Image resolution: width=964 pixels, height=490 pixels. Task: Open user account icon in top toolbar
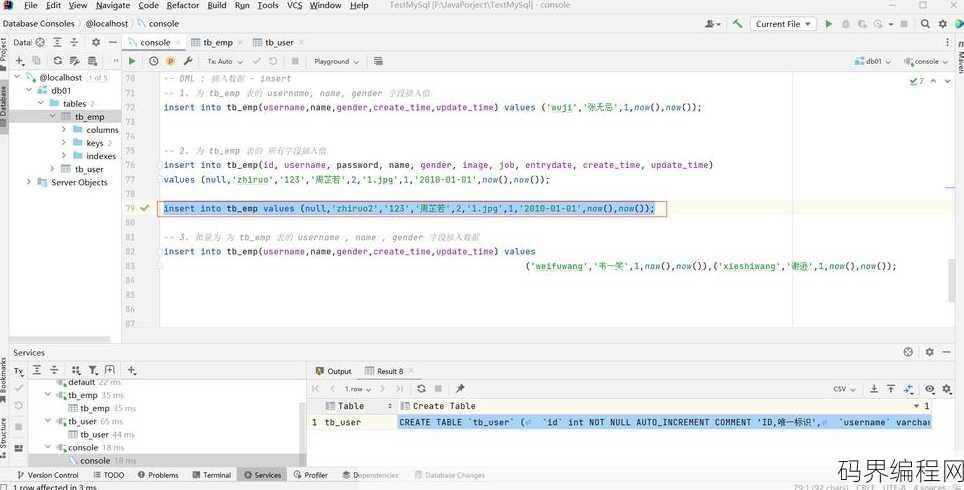[713, 24]
